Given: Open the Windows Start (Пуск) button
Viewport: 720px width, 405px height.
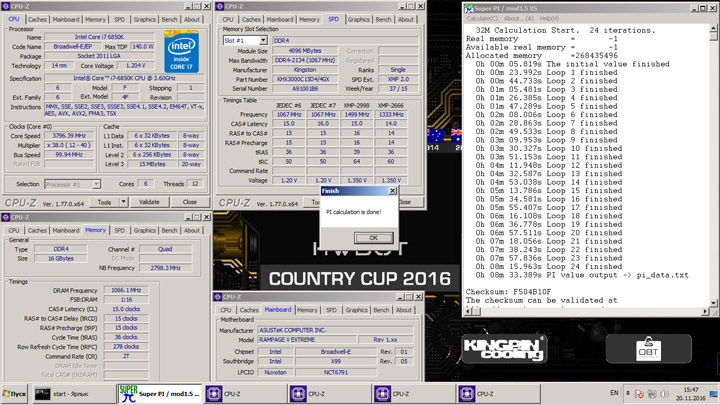Looking at the screenshot, I should pyautogui.click(x=14, y=394).
